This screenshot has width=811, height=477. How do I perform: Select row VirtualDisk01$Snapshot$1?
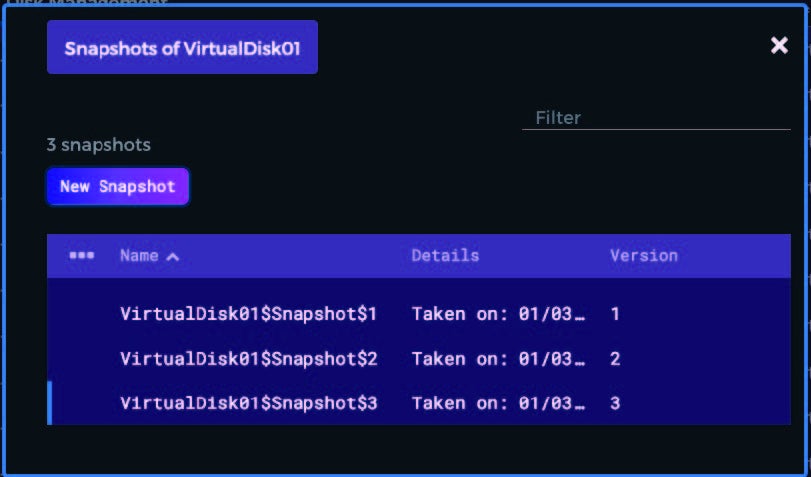419,314
